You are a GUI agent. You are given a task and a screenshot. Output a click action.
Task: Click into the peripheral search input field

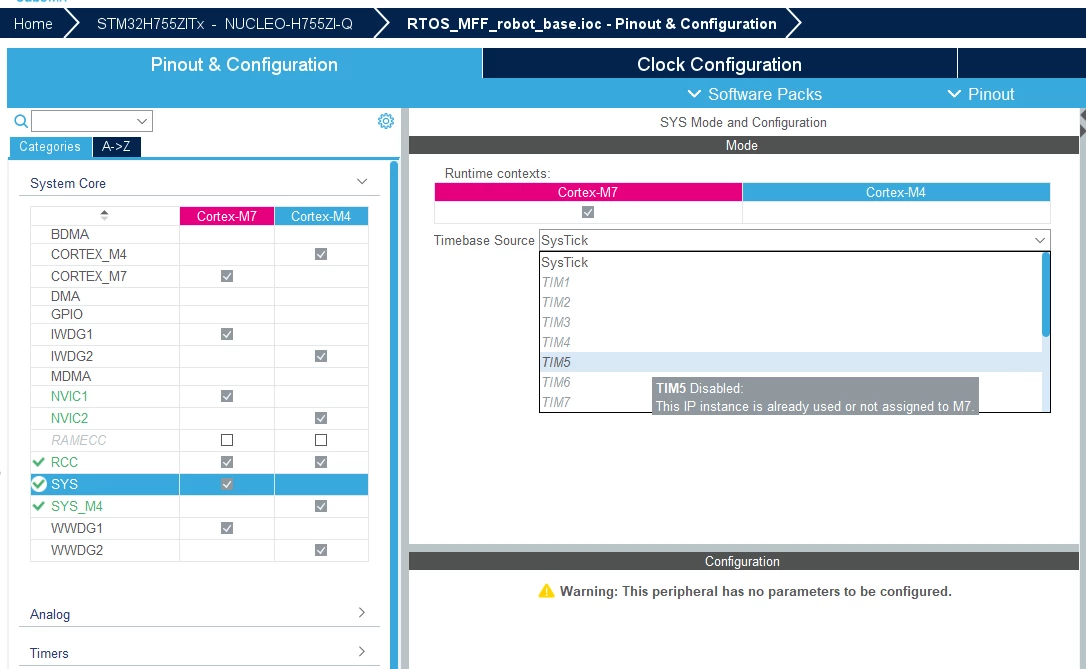[84, 121]
